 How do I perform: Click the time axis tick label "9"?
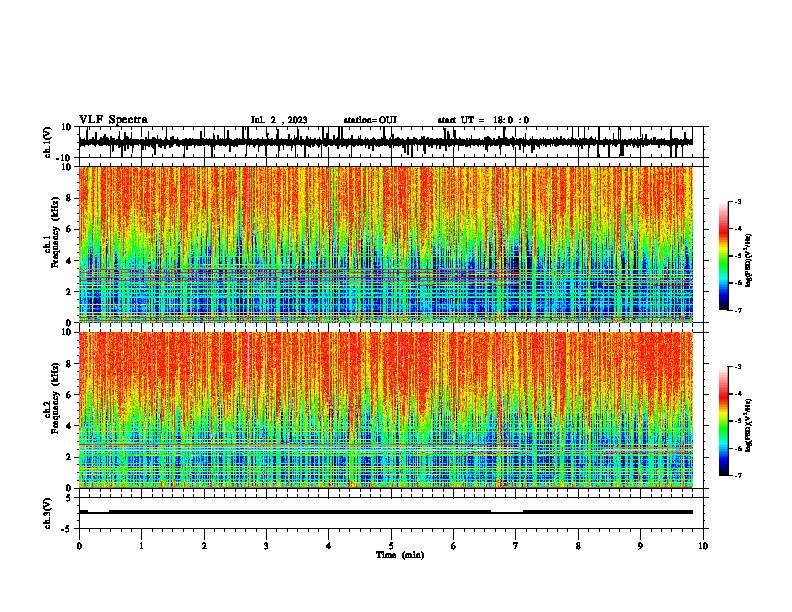tap(640, 546)
